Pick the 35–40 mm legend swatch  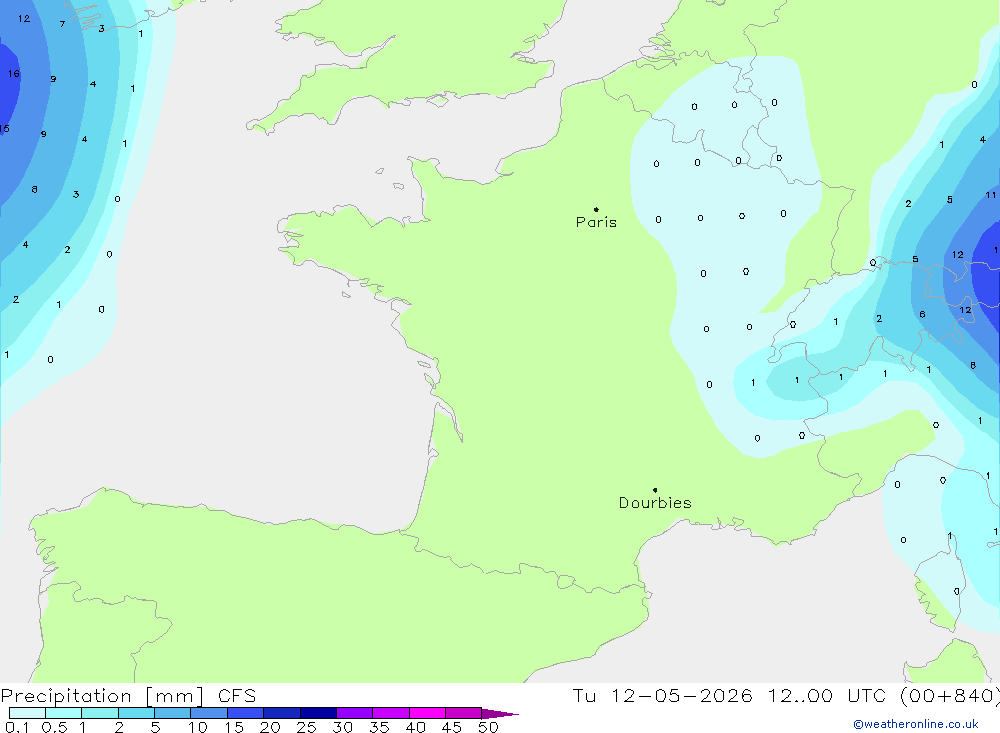391,713
